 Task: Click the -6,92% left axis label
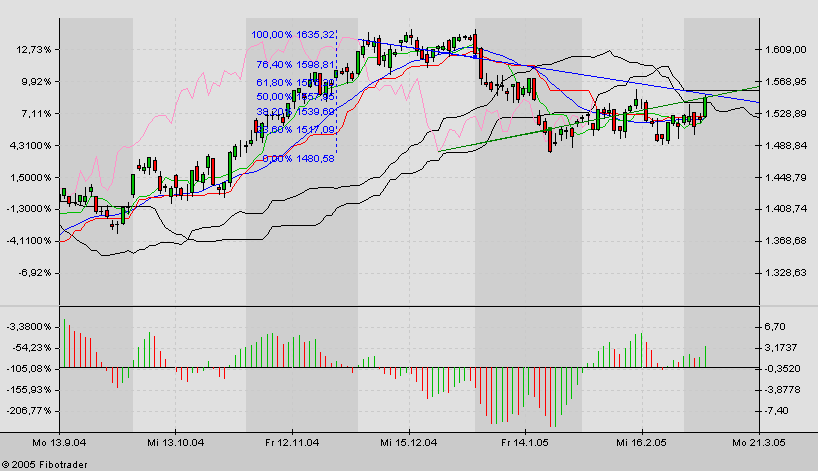(37, 272)
